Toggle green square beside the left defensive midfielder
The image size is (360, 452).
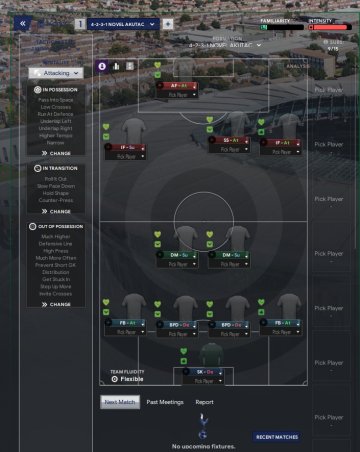pos(158,244)
